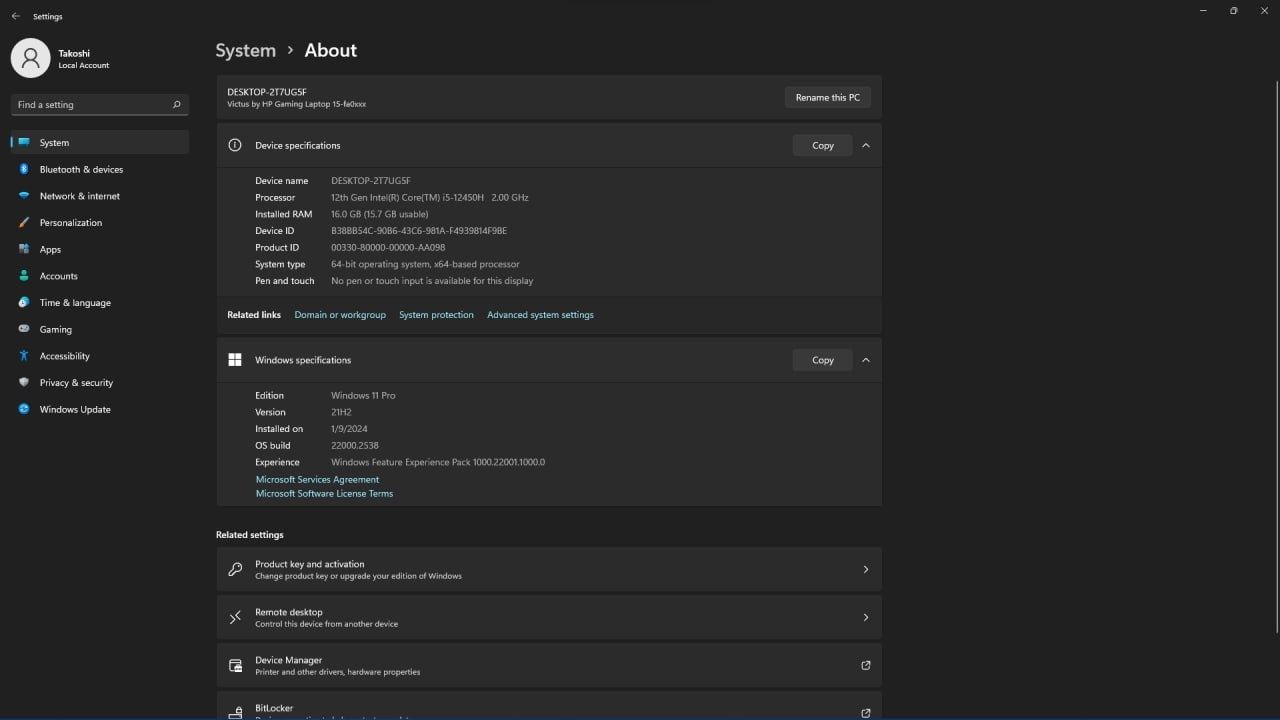Click the Windows Update icon in sidebar
1280x720 pixels.
(x=24, y=409)
